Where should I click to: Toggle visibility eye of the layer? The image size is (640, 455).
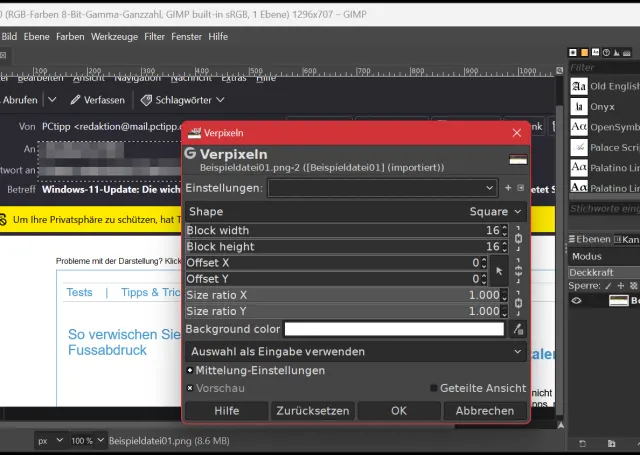click(x=576, y=300)
